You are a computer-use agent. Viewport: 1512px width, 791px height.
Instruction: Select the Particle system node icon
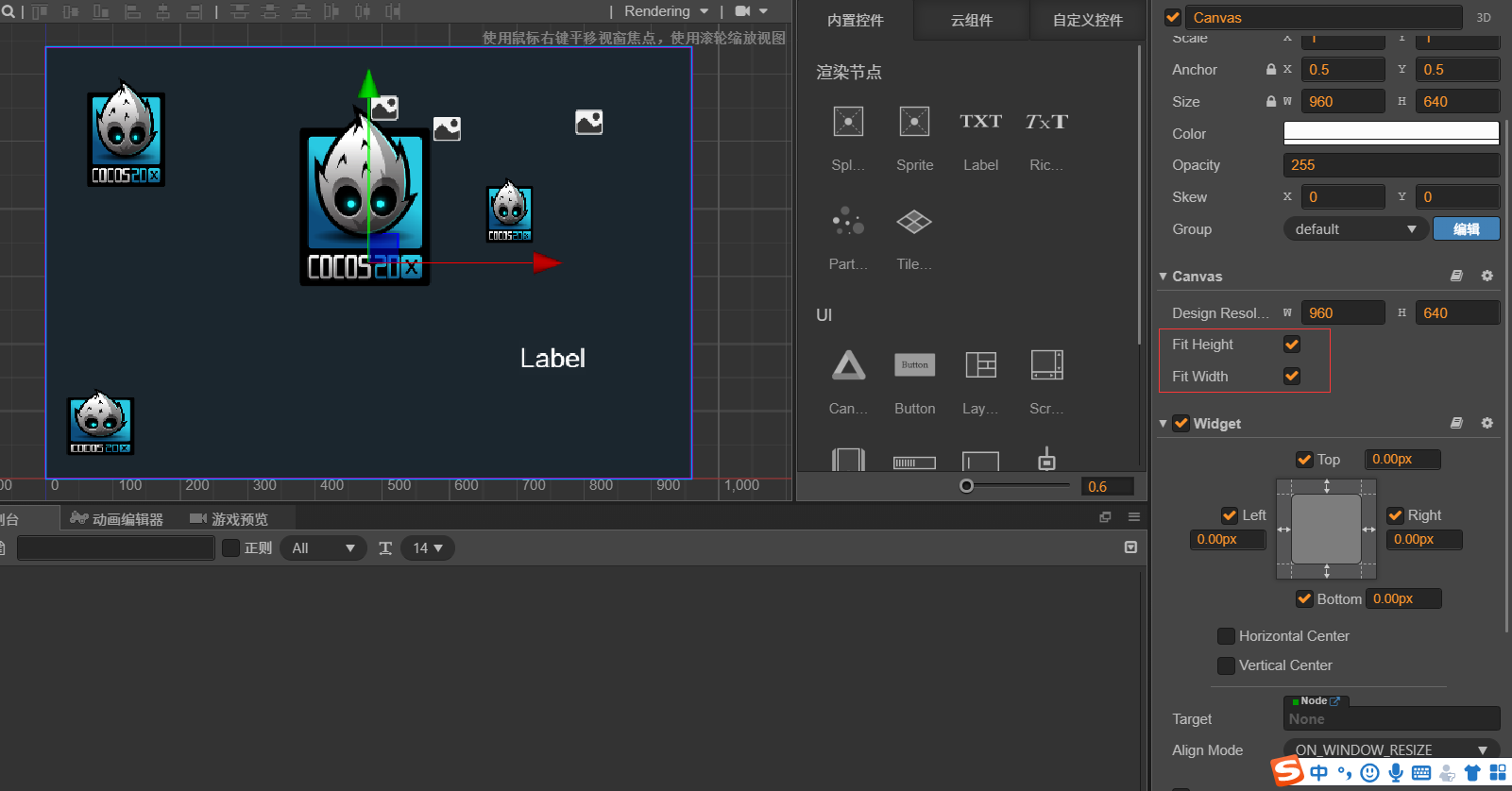(x=848, y=221)
